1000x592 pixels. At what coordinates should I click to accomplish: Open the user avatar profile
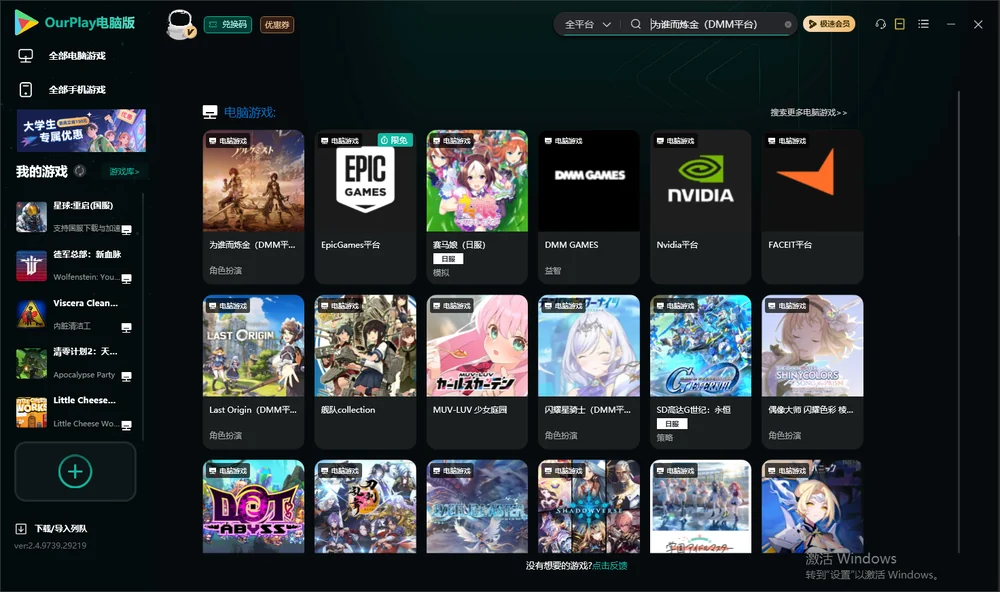click(x=180, y=25)
